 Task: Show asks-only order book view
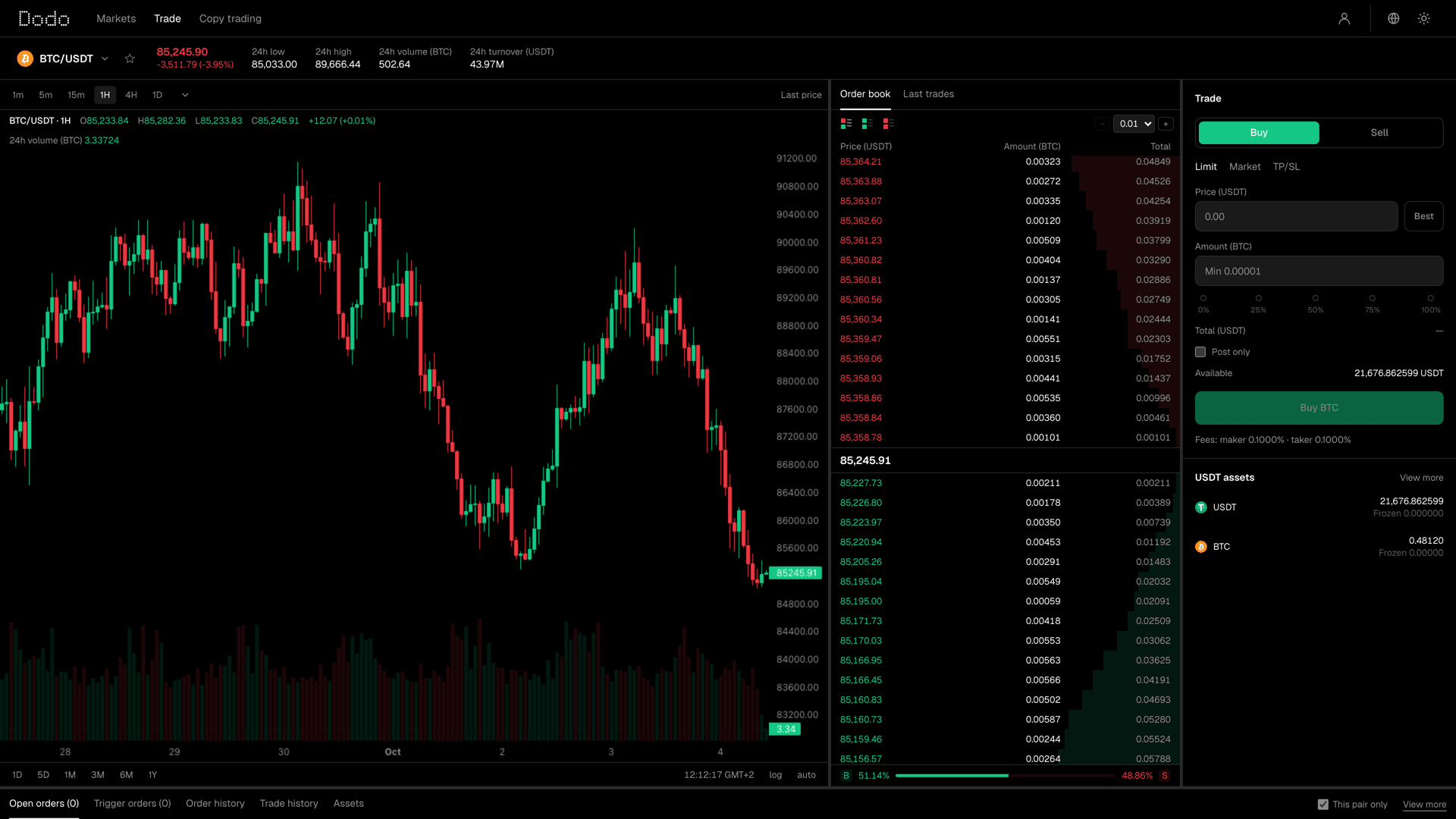point(888,124)
